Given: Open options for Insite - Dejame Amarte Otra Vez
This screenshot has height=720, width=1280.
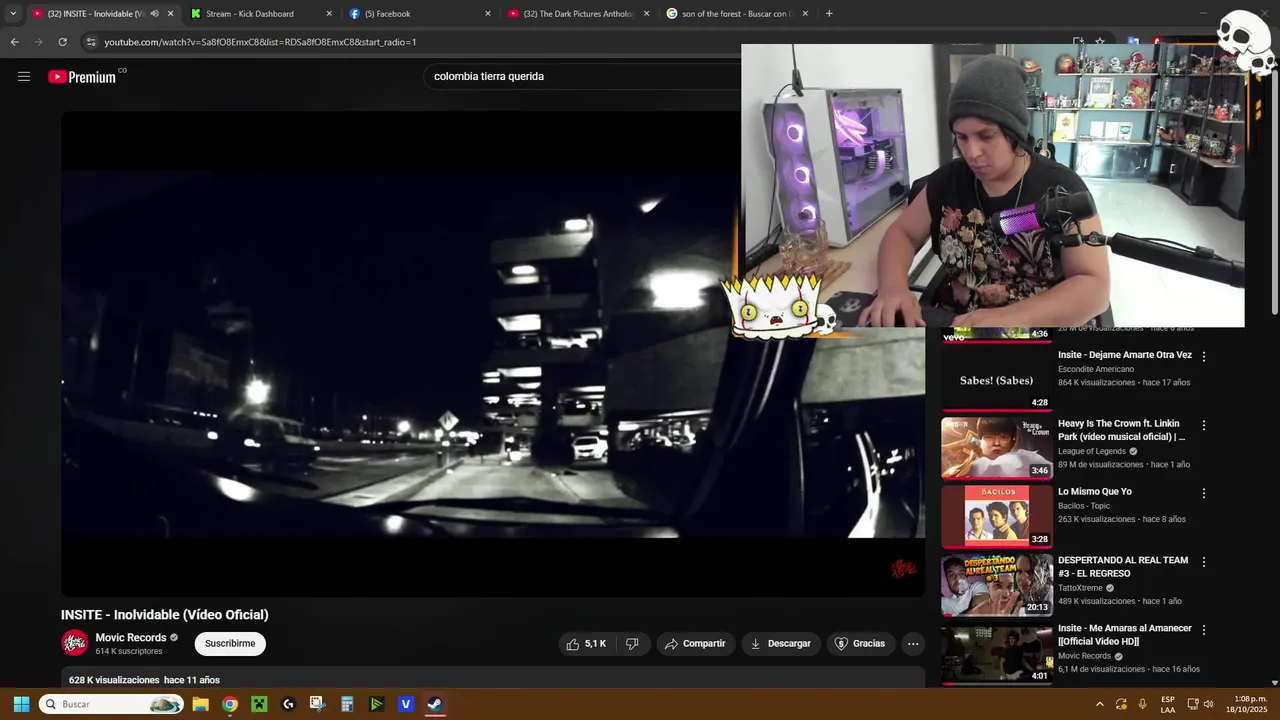Looking at the screenshot, I should click(x=1204, y=356).
